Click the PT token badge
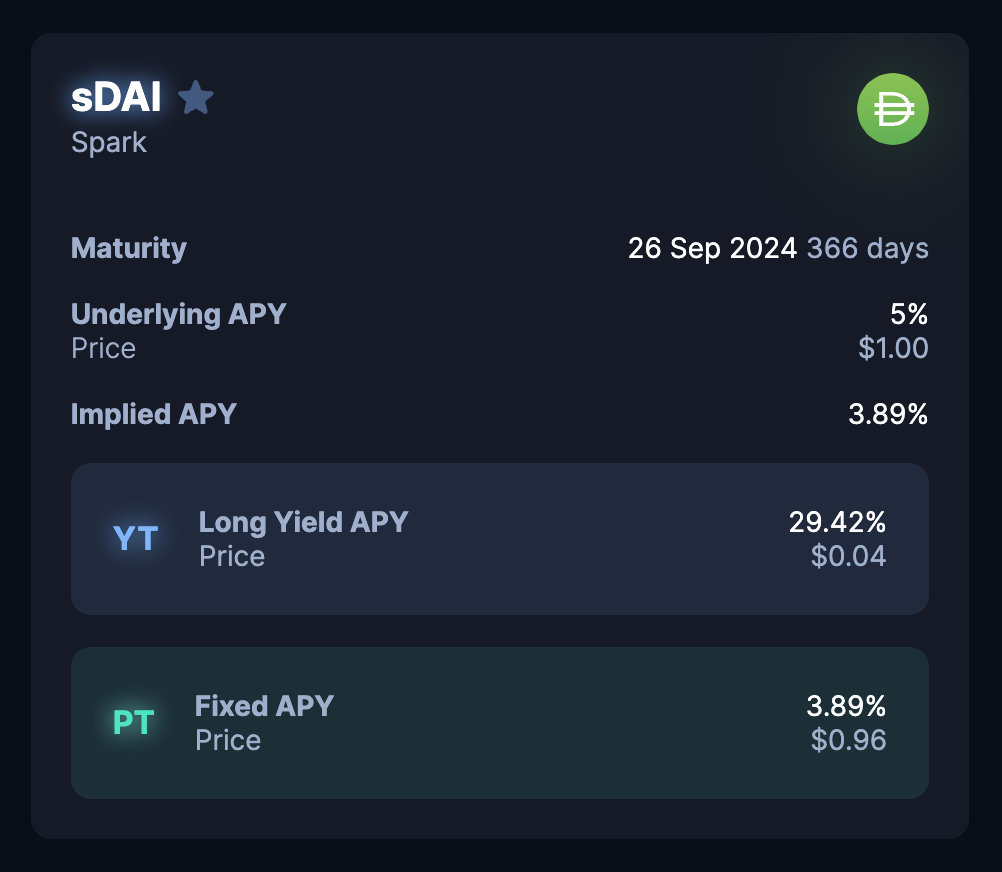 [133, 722]
